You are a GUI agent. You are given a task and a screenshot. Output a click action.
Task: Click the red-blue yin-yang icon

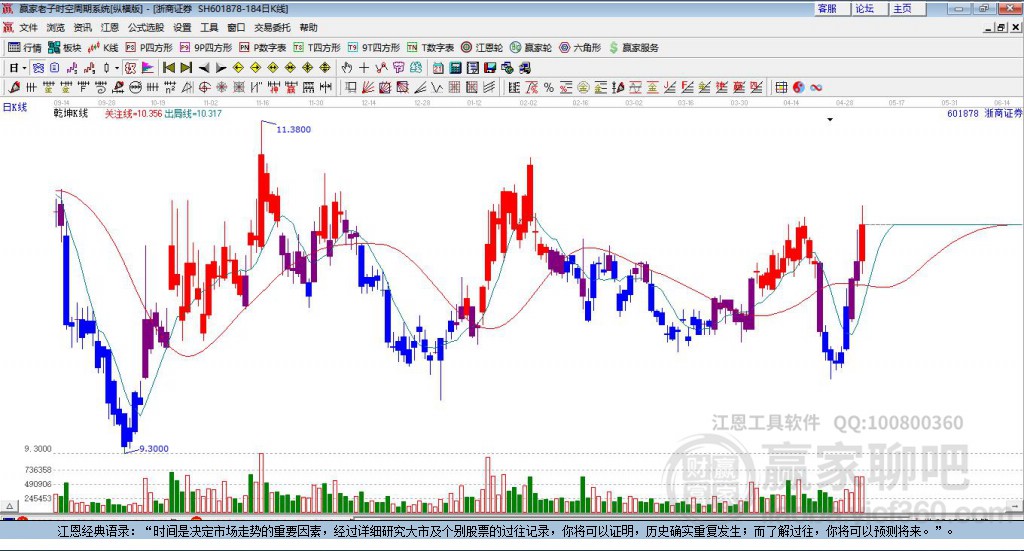tap(798, 87)
